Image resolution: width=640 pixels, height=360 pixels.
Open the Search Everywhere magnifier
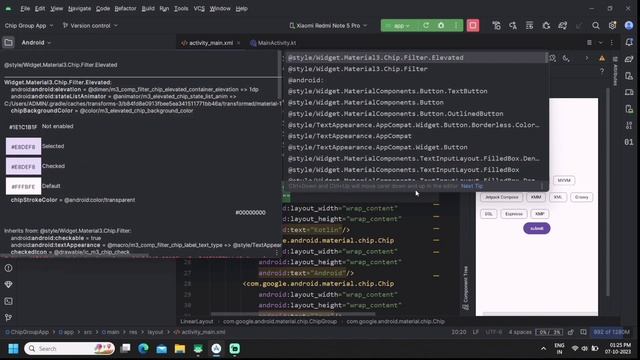[x=596, y=25]
